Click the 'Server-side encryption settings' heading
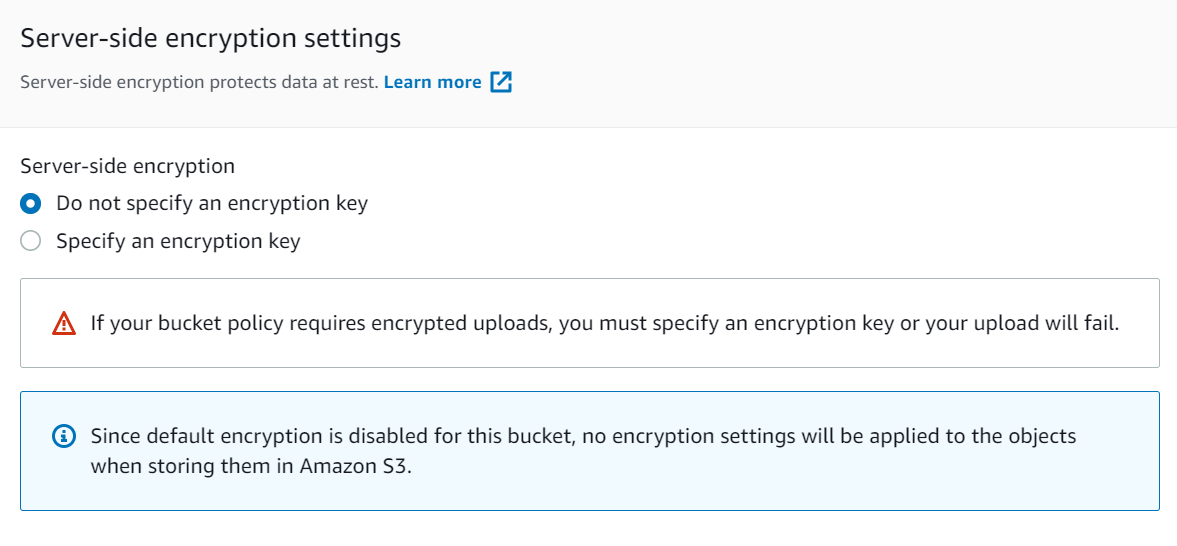The height and width of the screenshot is (546, 1177). [x=211, y=38]
